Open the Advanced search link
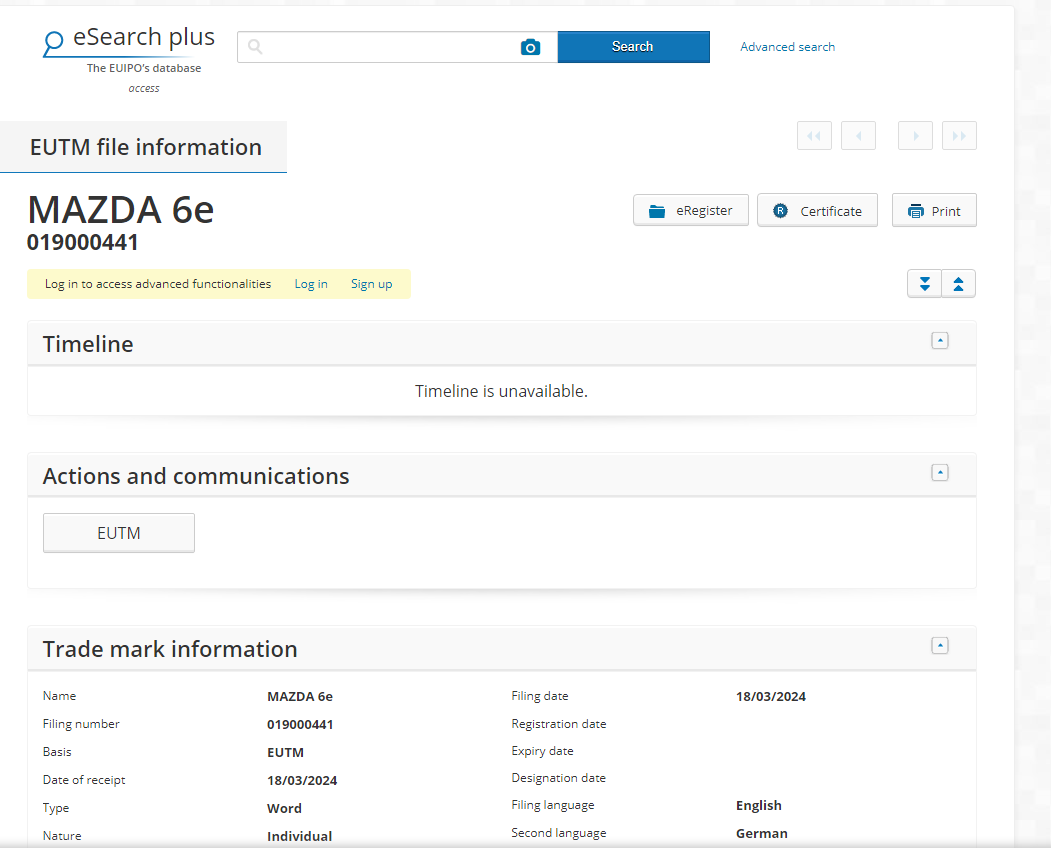The width and height of the screenshot is (1051, 848). pyautogui.click(x=788, y=47)
